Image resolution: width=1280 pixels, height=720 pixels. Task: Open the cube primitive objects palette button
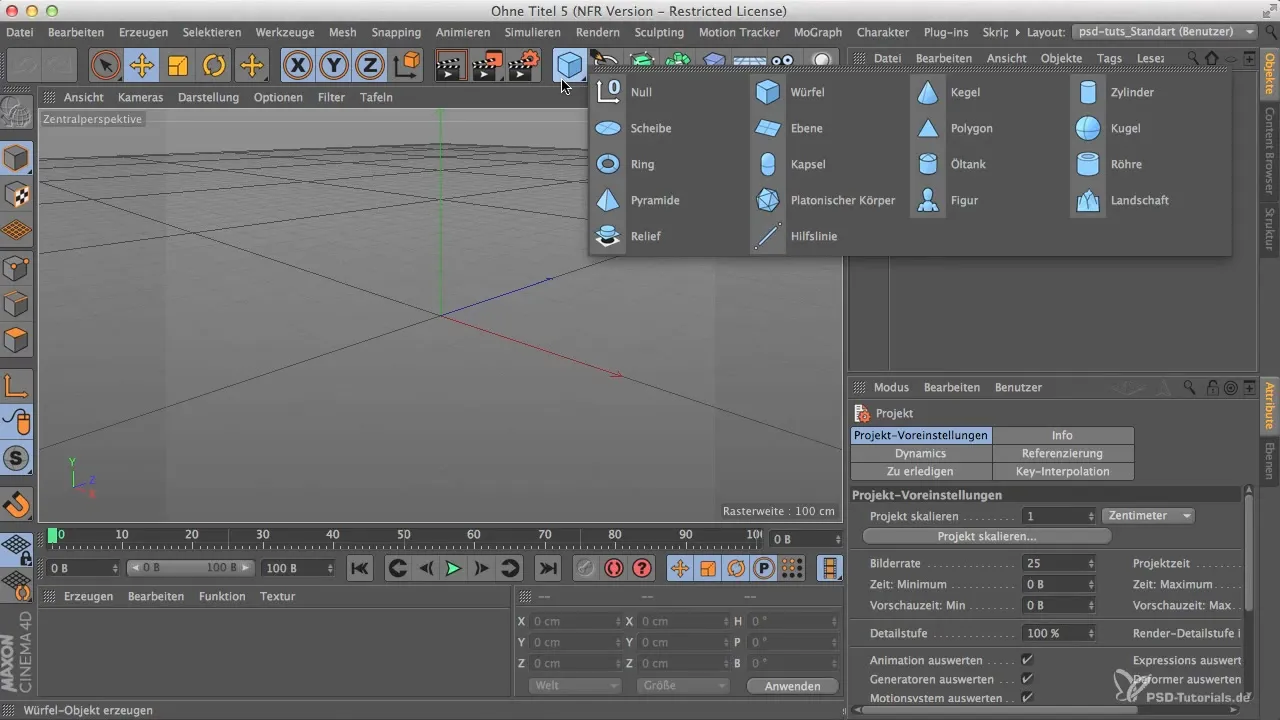pos(570,66)
